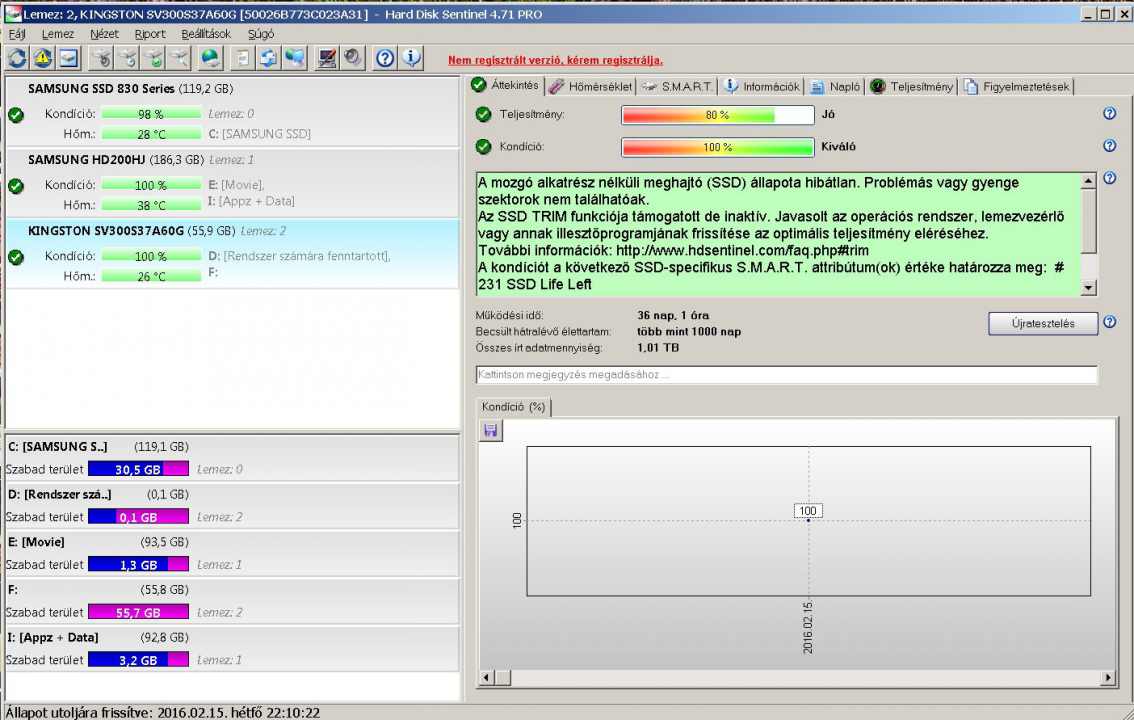This screenshot has height=720, width=1134.
Task: Select the E: [Movie] partition label
Action: tap(36, 542)
